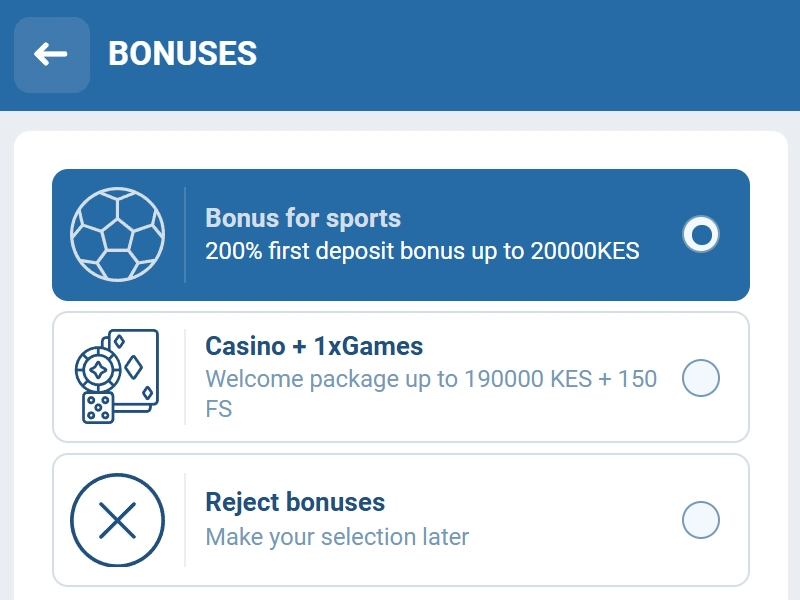Click the highlighted sports bonus card

pyautogui.click(x=400, y=233)
